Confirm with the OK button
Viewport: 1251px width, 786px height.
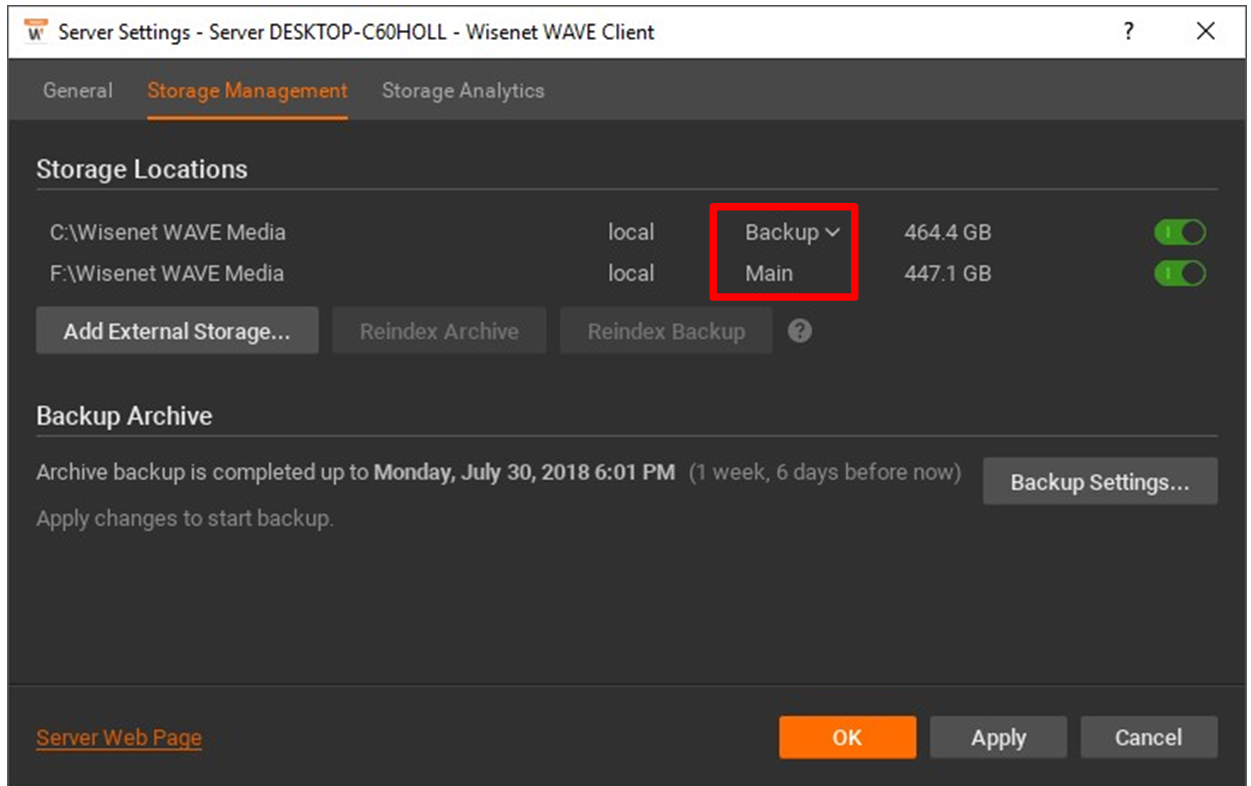point(847,737)
